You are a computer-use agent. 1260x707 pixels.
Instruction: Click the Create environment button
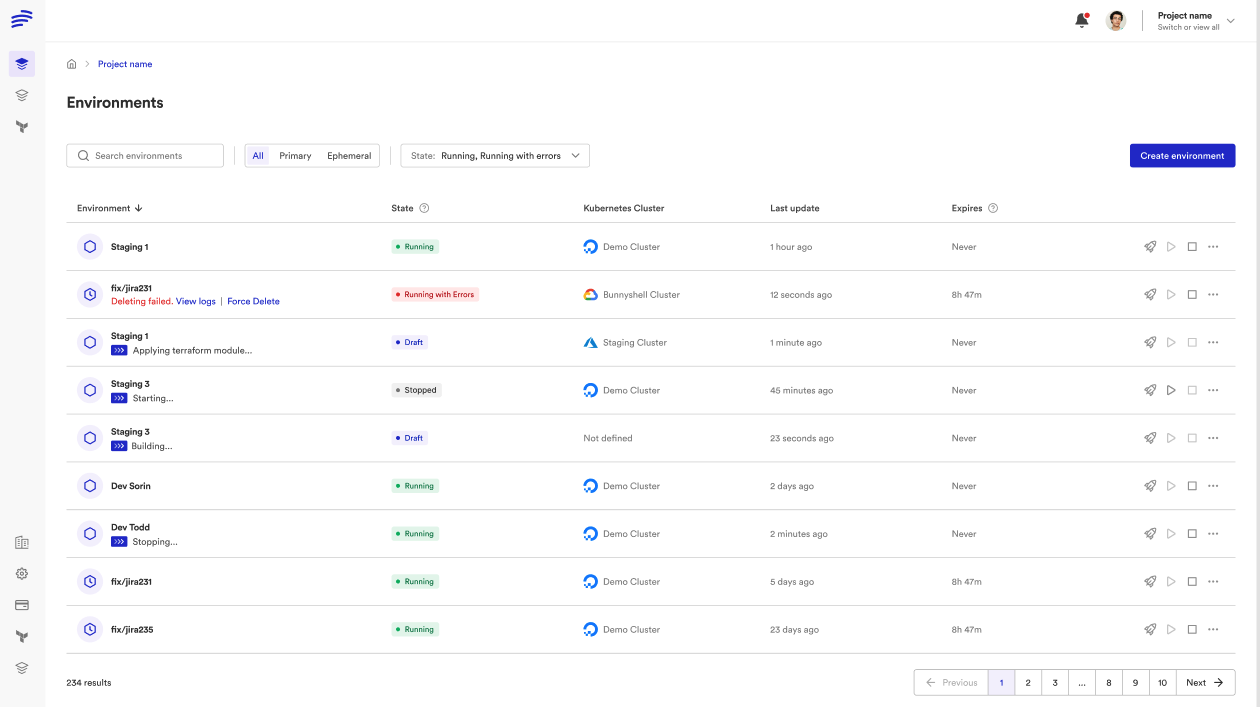click(1182, 155)
